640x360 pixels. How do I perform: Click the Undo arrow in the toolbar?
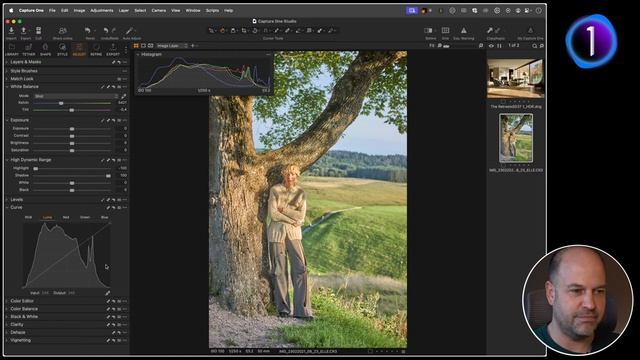106,31
